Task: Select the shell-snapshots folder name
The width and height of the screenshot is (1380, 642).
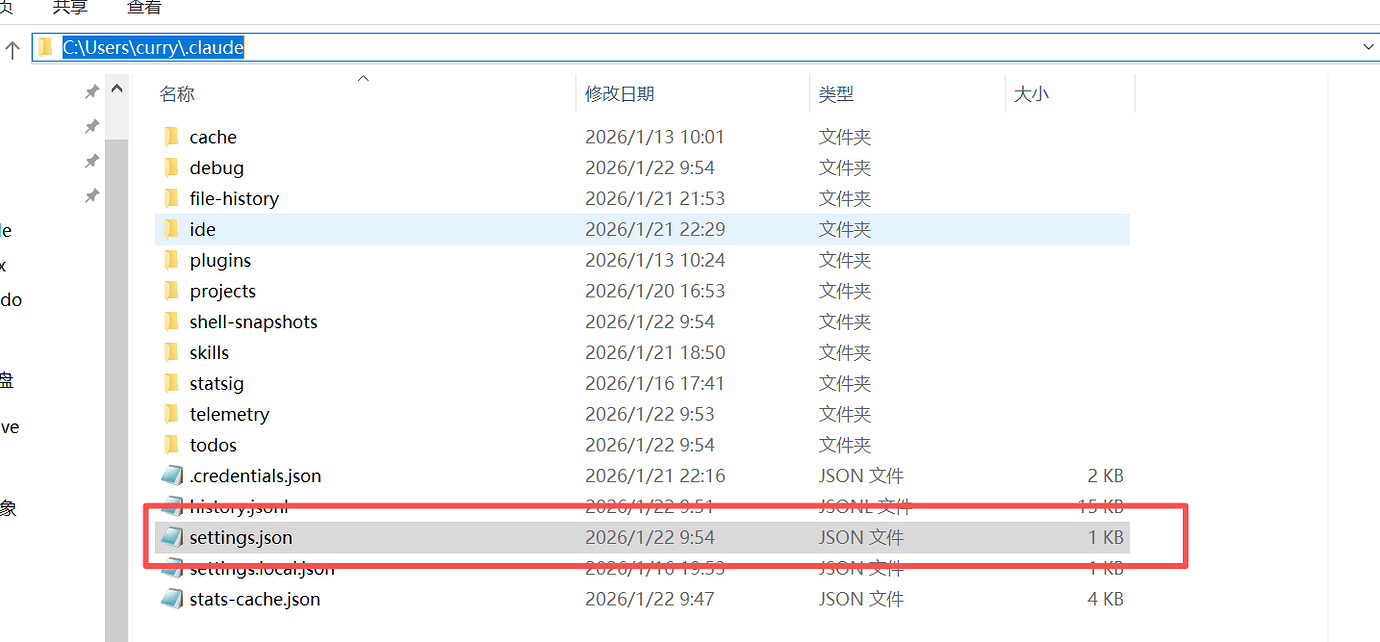Action: pyautogui.click(x=254, y=322)
